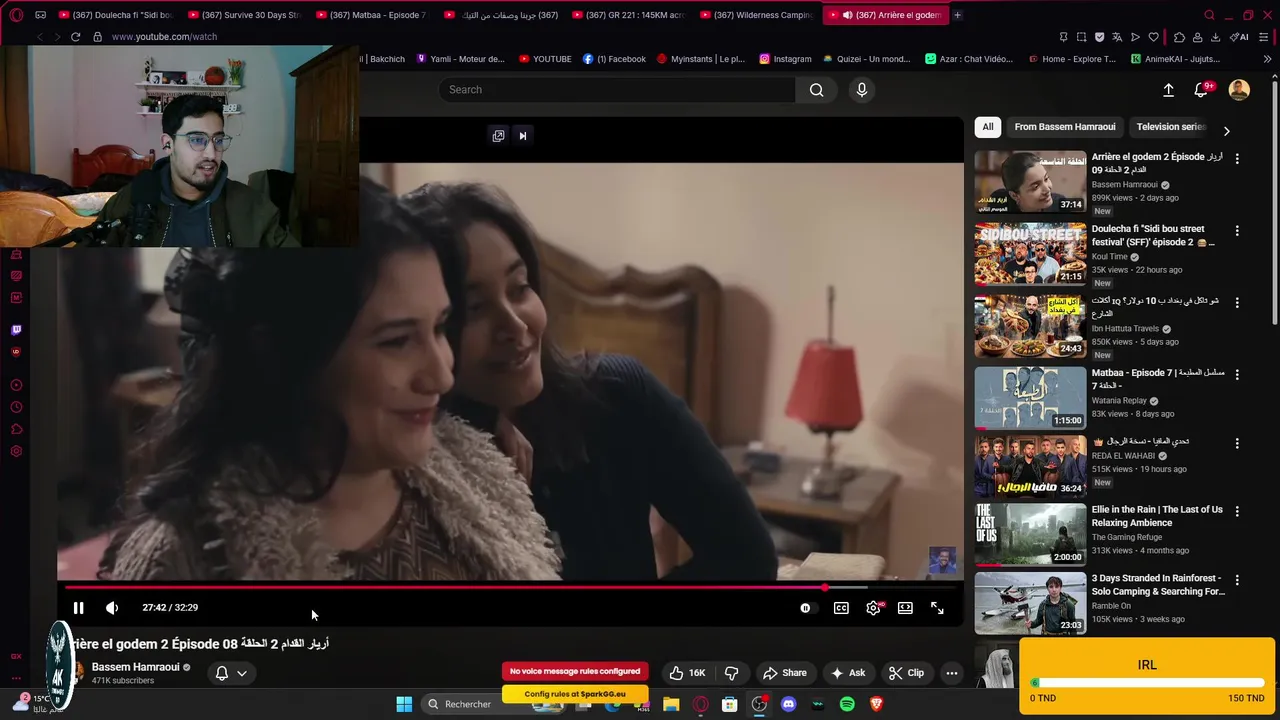
Task: Open options for Ibn Hattuta Travels video
Action: click(1237, 302)
